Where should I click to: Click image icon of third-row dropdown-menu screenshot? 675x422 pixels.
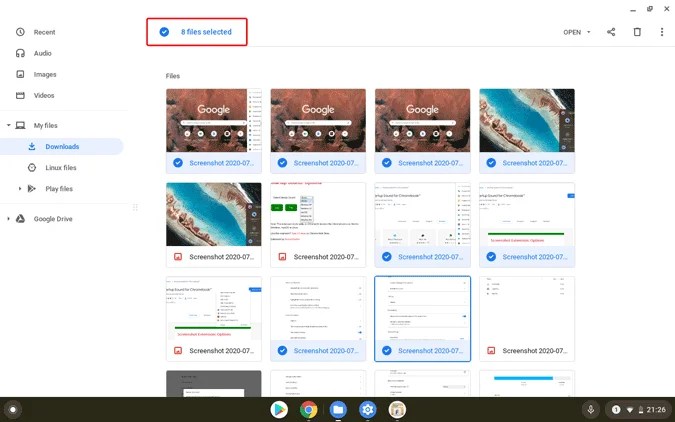coord(178,351)
